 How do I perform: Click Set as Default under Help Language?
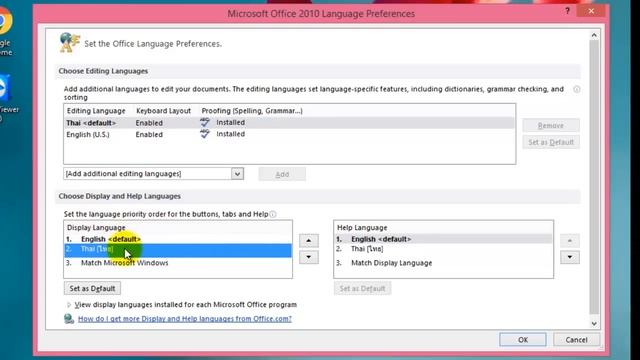[x=362, y=288]
